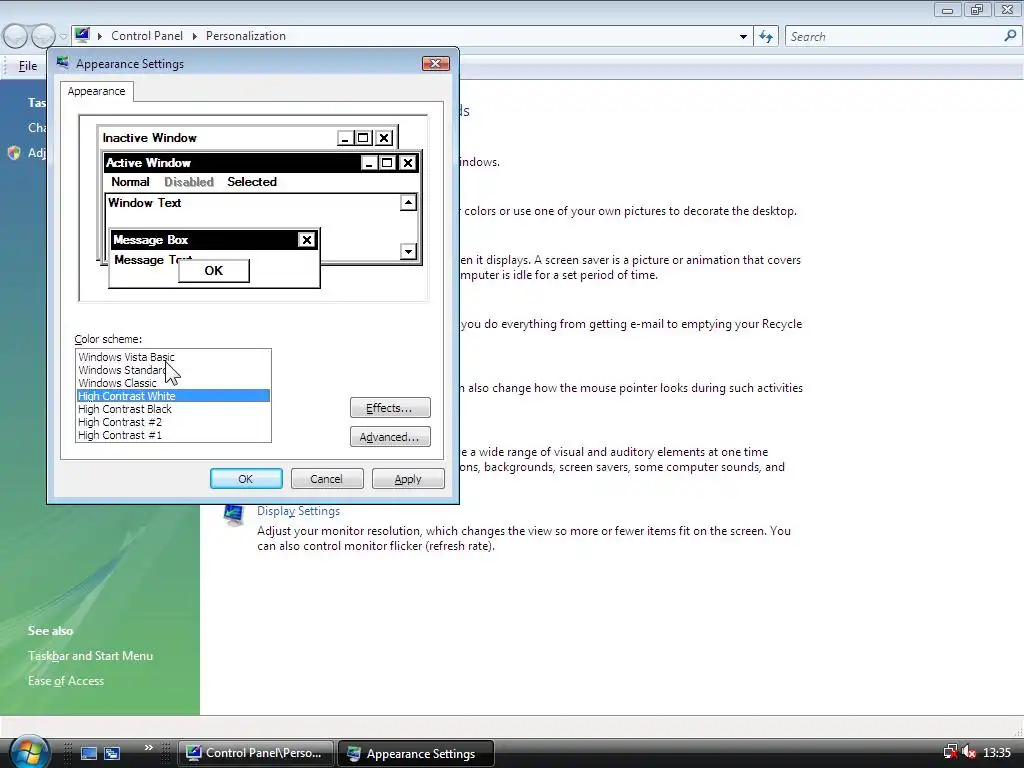The height and width of the screenshot is (768, 1024).
Task: Click shield icon beside Adj task link
Action: pyautogui.click(x=14, y=153)
